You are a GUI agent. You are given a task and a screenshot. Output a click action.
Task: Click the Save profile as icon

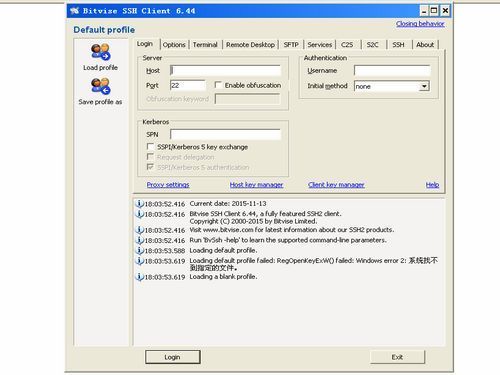coord(100,86)
